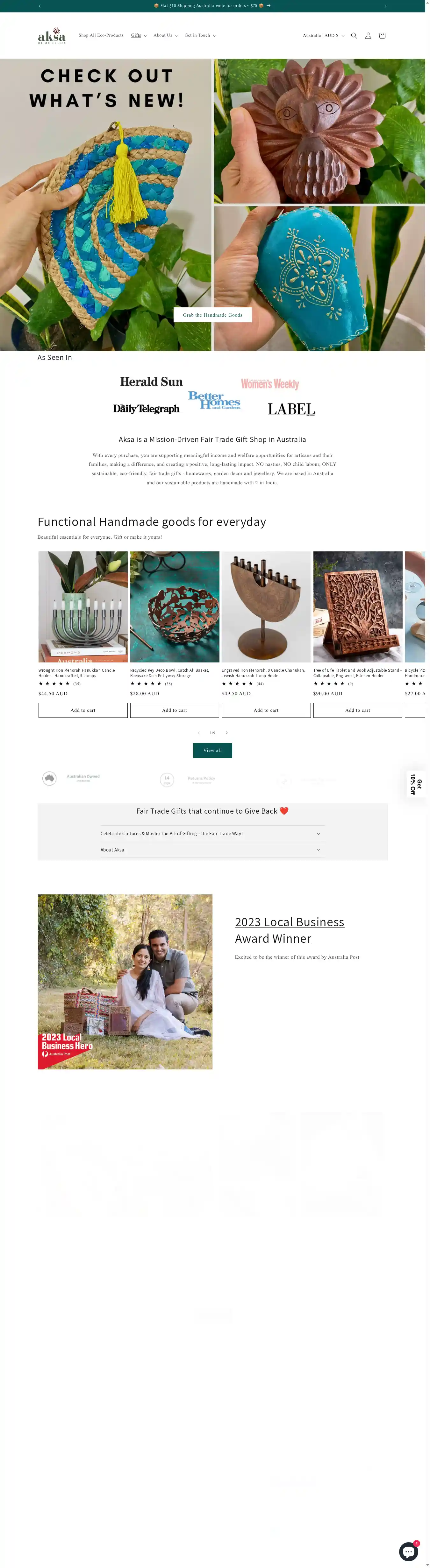Expand Celebrate Cultures & Master Gifting accordion
Image resolution: width=430 pixels, height=1568 pixels.
pos(212,834)
